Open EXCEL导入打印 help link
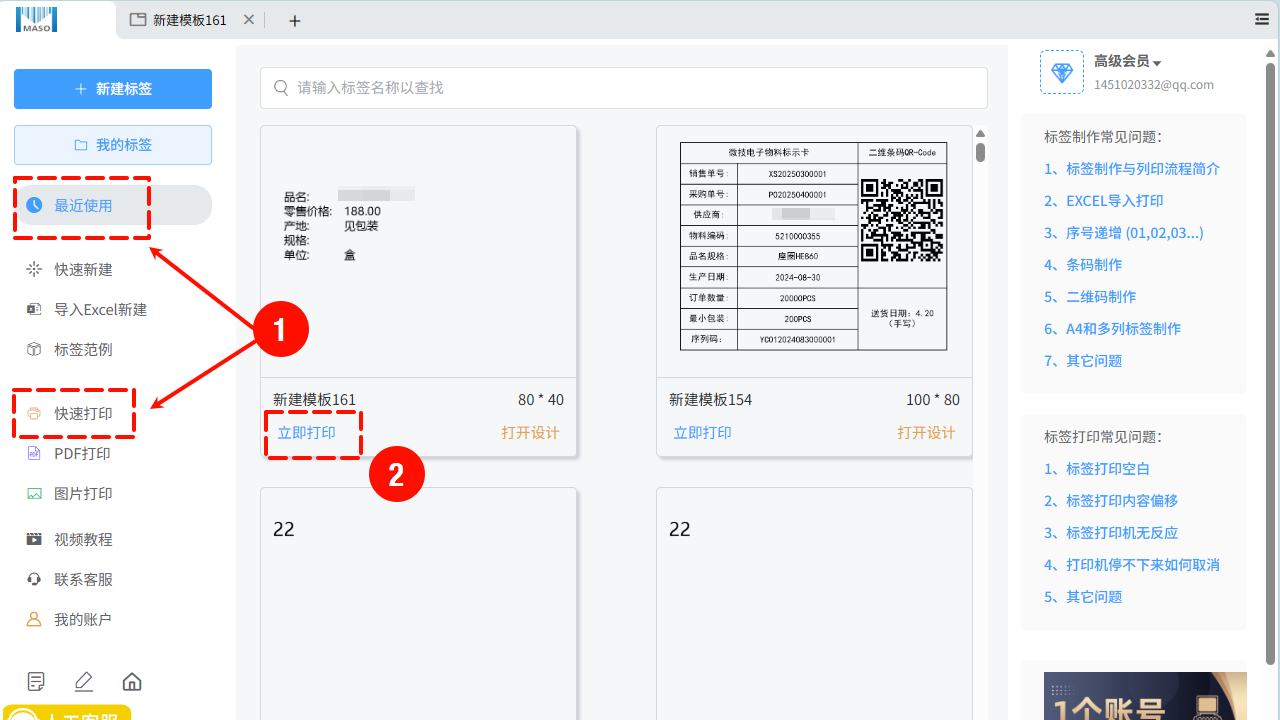 click(1104, 201)
